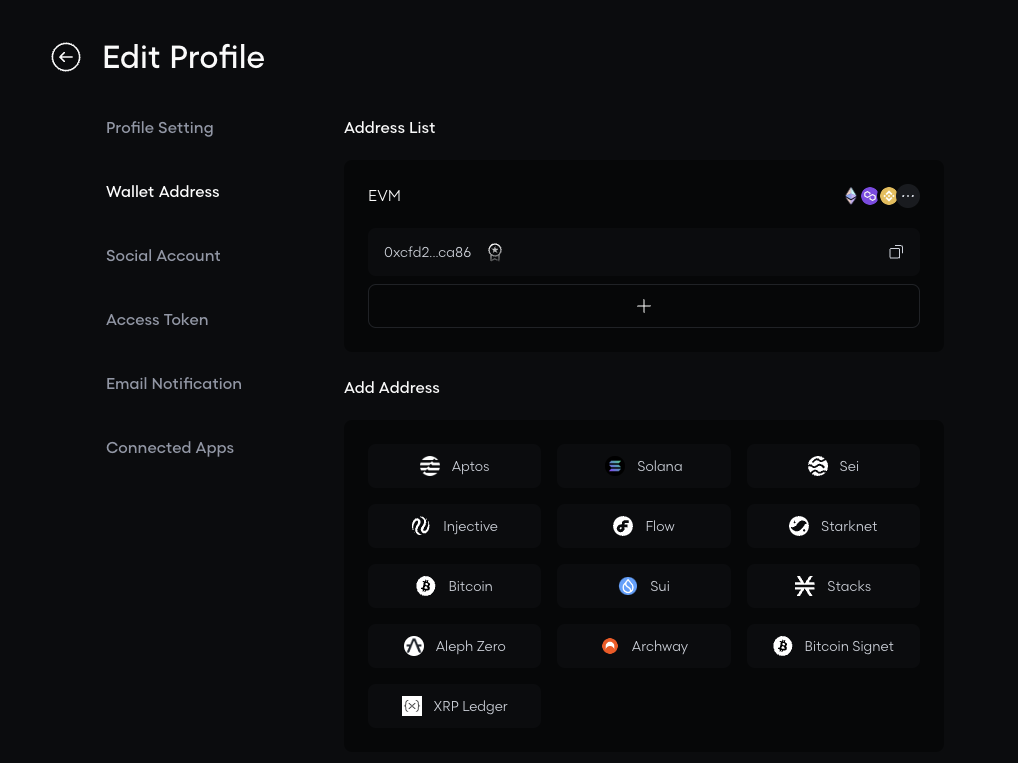This screenshot has height=763, width=1018.
Task: Click the Add Address heading
Action: coord(391,388)
